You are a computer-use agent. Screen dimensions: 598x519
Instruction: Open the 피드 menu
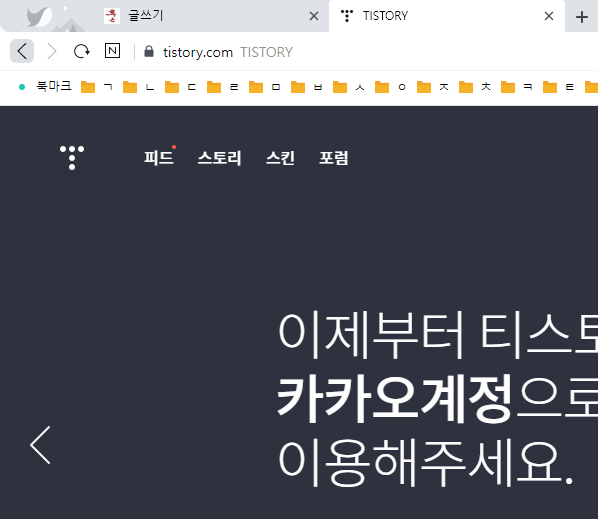[x=159, y=157]
